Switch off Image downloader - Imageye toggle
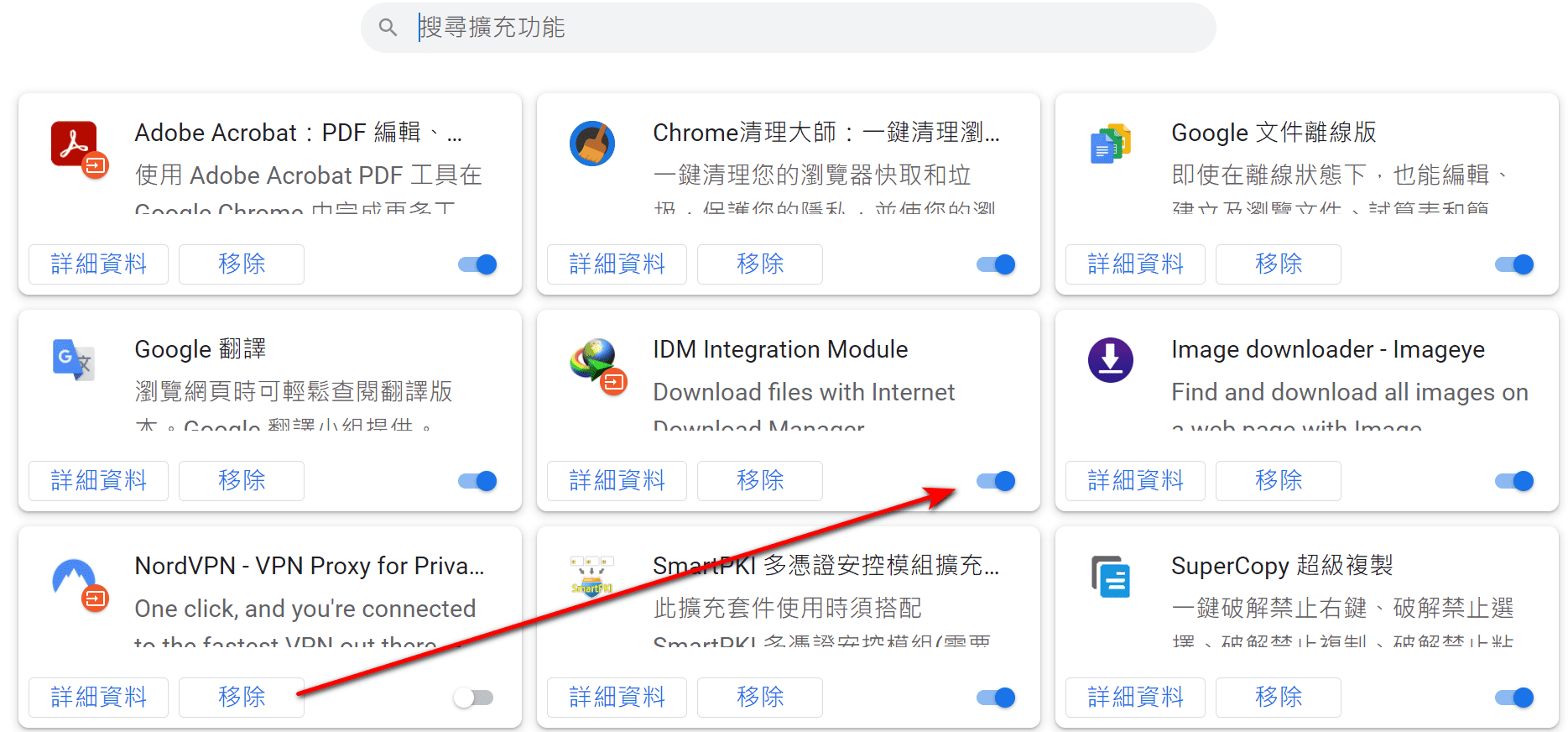Viewport: 1568px width, 732px height. (x=1514, y=481)
